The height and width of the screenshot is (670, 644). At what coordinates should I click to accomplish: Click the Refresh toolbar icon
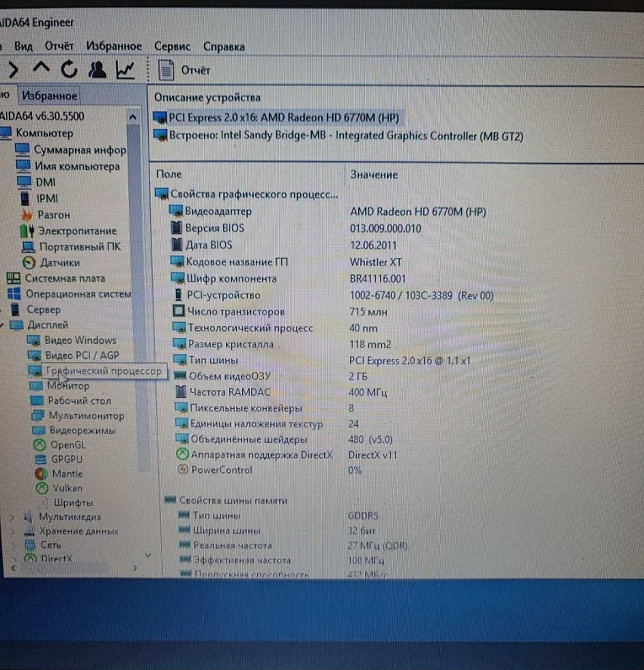(x=69, y=69)
